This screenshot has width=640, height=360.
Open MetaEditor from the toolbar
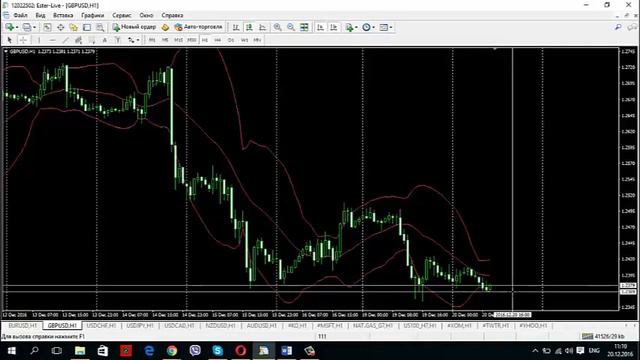(165, 27)
